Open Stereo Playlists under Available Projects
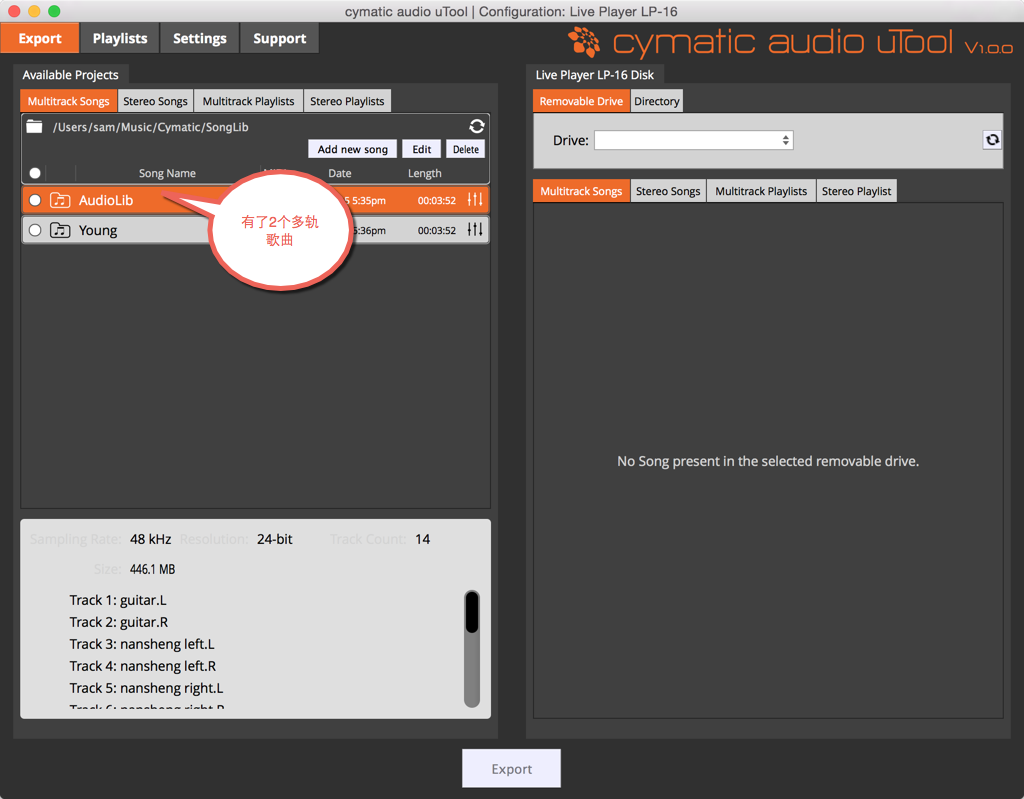1024x799 pixels. 347,101
